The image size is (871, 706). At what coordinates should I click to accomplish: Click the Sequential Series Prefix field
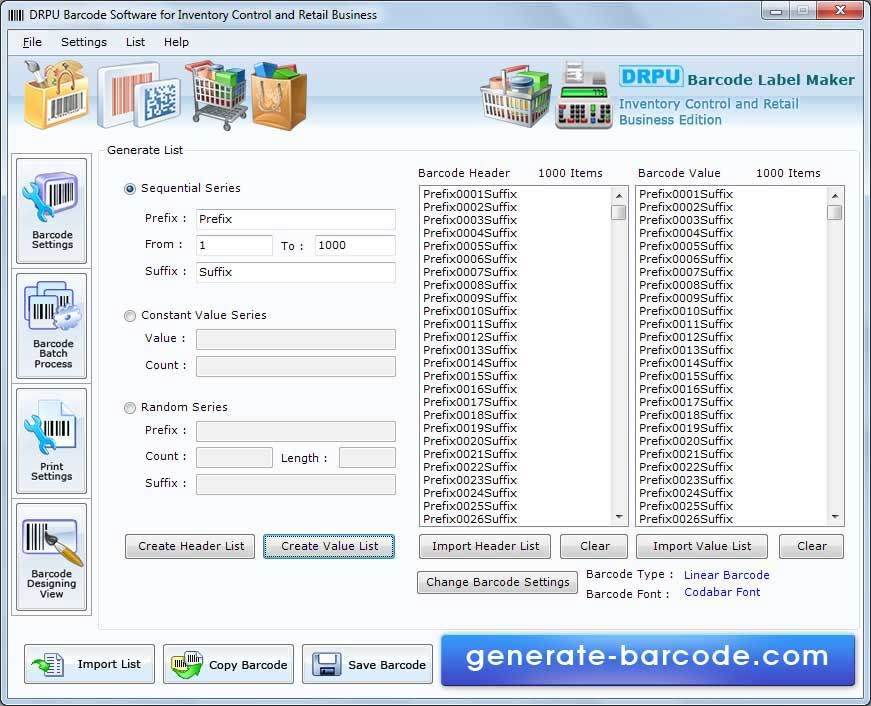click(296, 219)
